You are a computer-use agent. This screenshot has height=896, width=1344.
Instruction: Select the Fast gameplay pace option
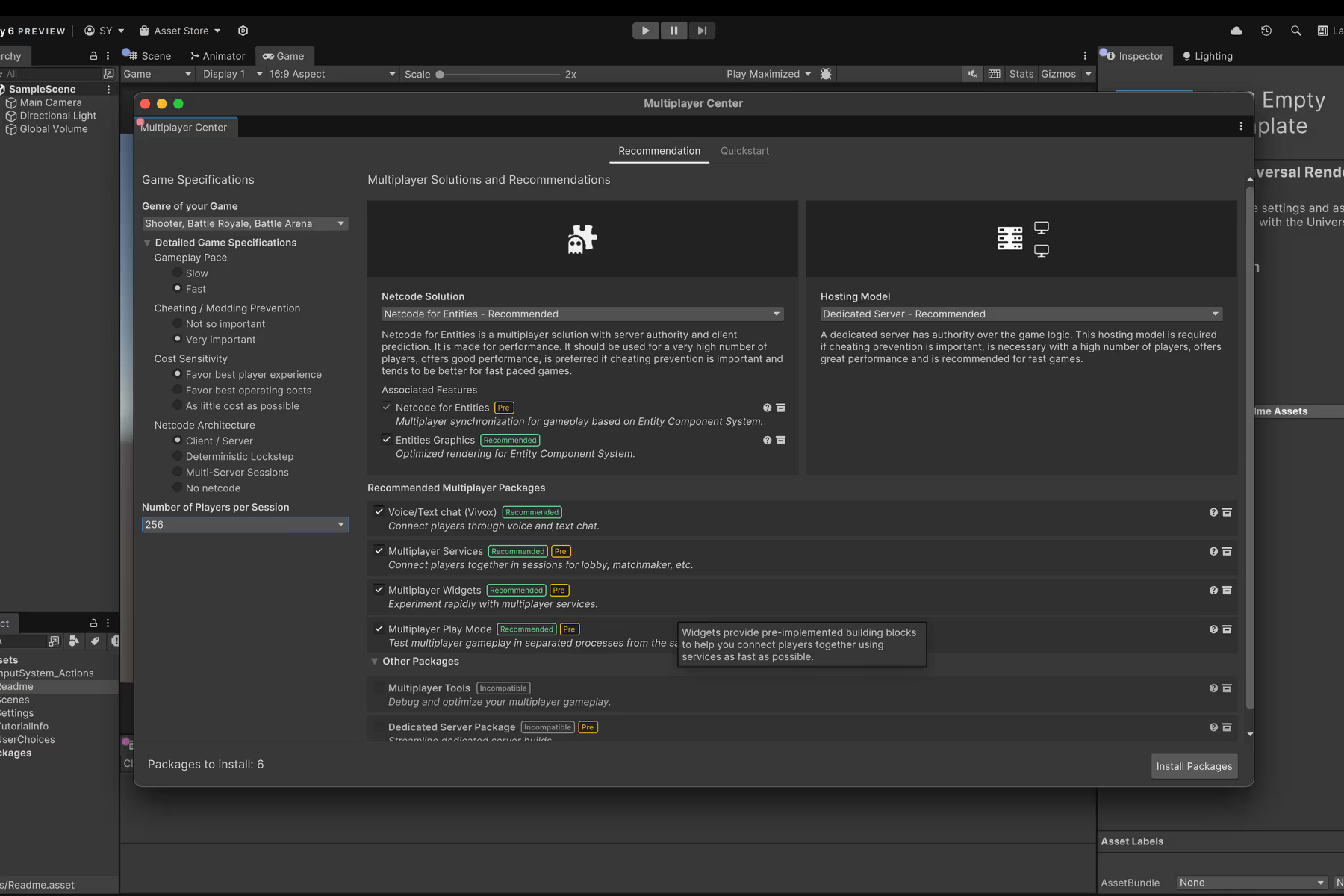[x=178, y=288]
